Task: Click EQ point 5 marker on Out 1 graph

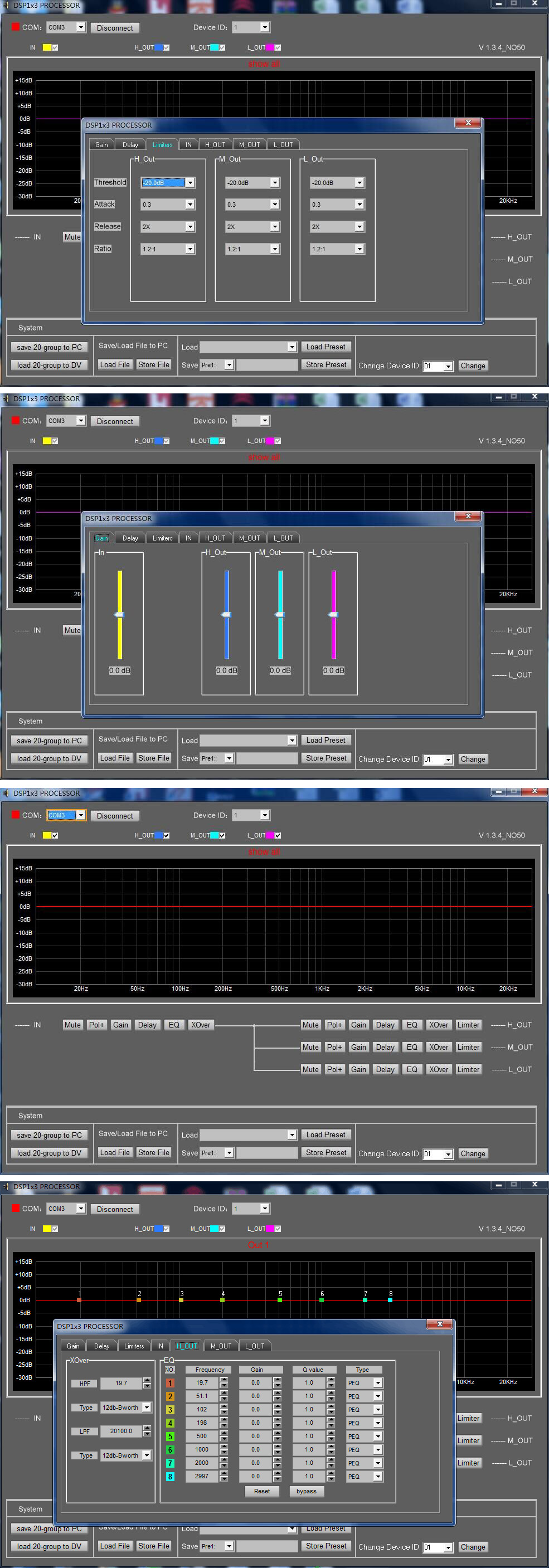Action: click(280, 1299)
